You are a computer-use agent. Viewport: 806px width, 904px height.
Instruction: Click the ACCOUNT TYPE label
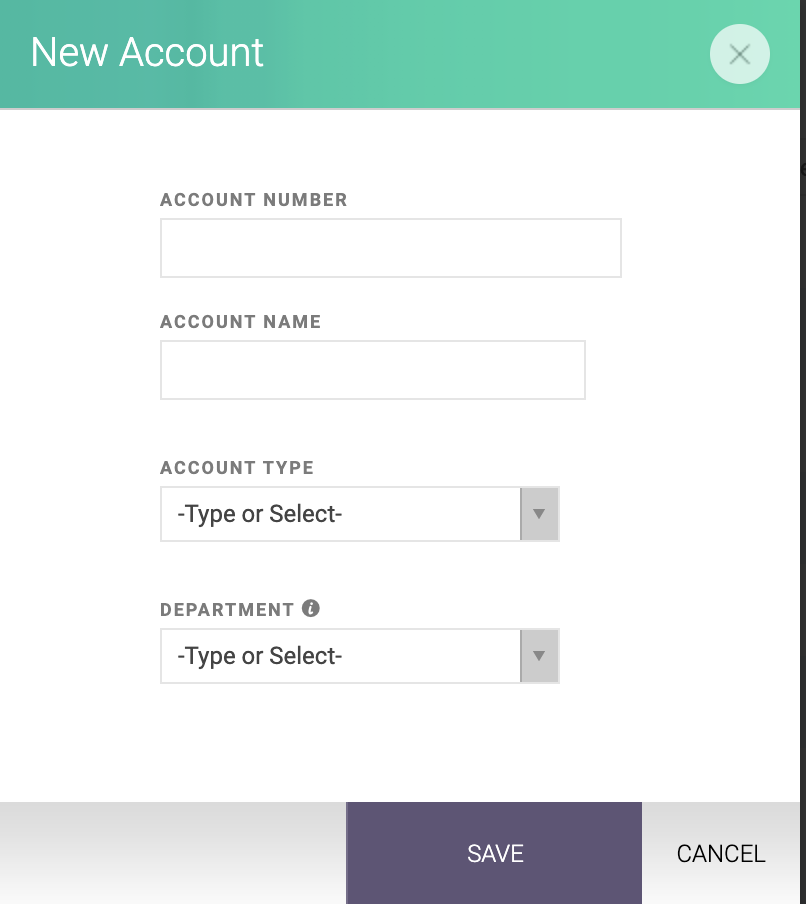pyautogui.click(x=237, y=468)
